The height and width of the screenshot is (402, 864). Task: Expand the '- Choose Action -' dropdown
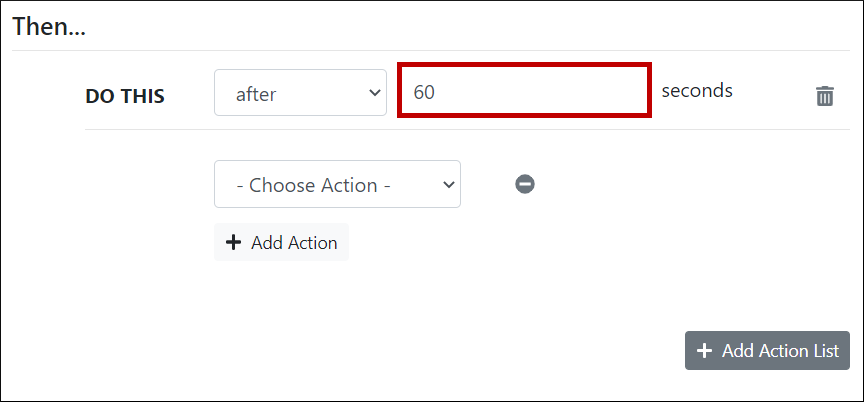pyautogui.click(x=337, y=184)
